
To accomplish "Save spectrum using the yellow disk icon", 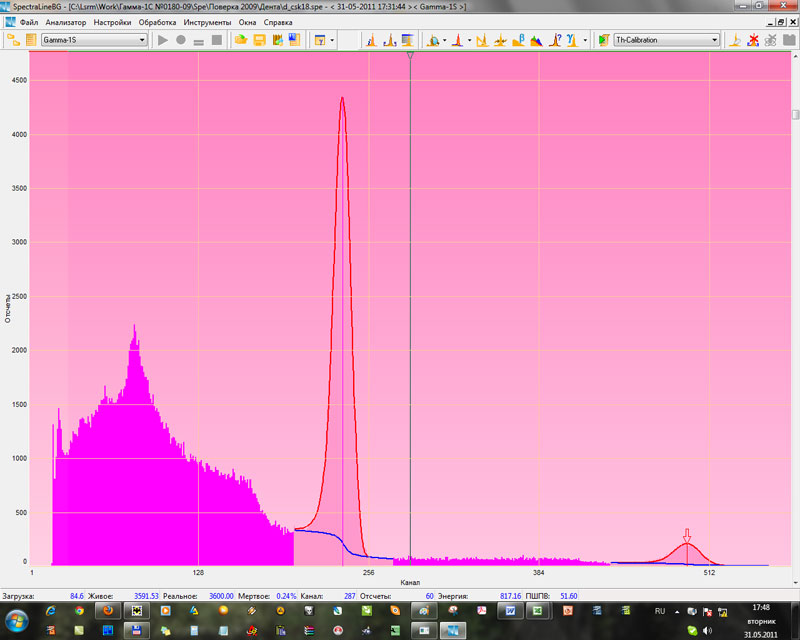I will 259,40.
